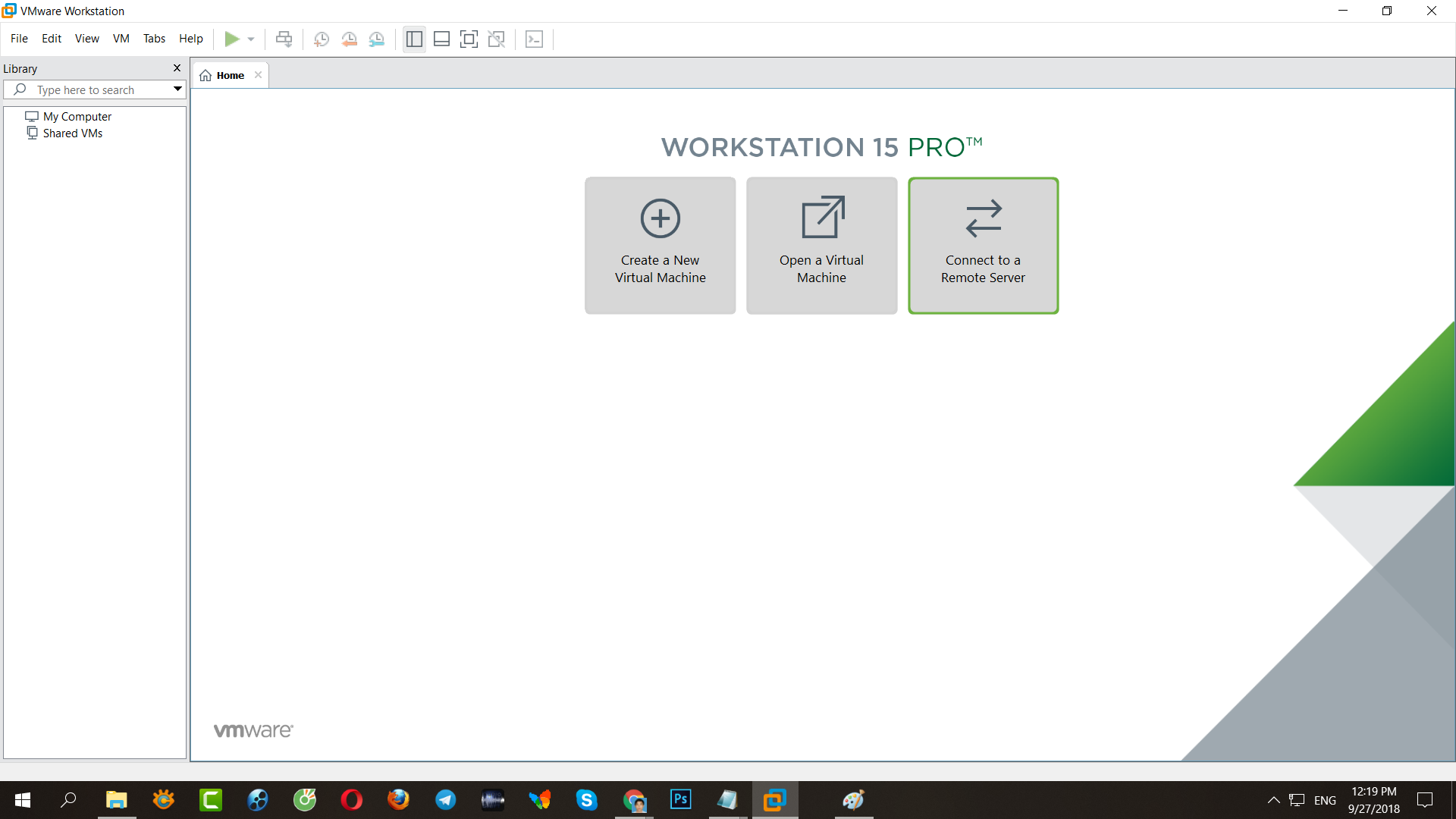1456x819 pixels.
Task: Click Send Ctrl+Alt+Del toolbar icon
Action: click(284, 39)
